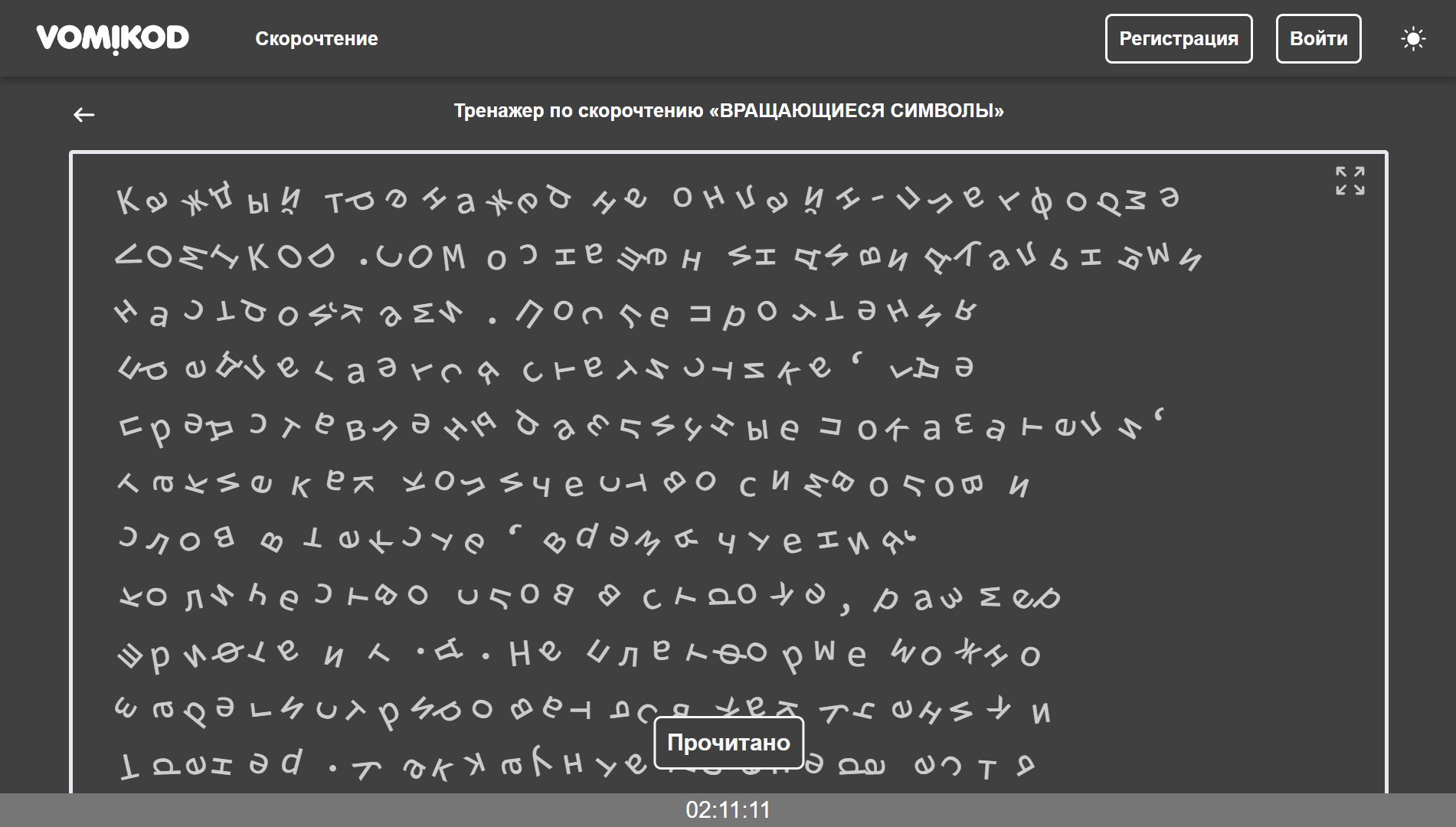
Task: Expand the trainer to fullscreen
Action: (x=1350, y=181)
